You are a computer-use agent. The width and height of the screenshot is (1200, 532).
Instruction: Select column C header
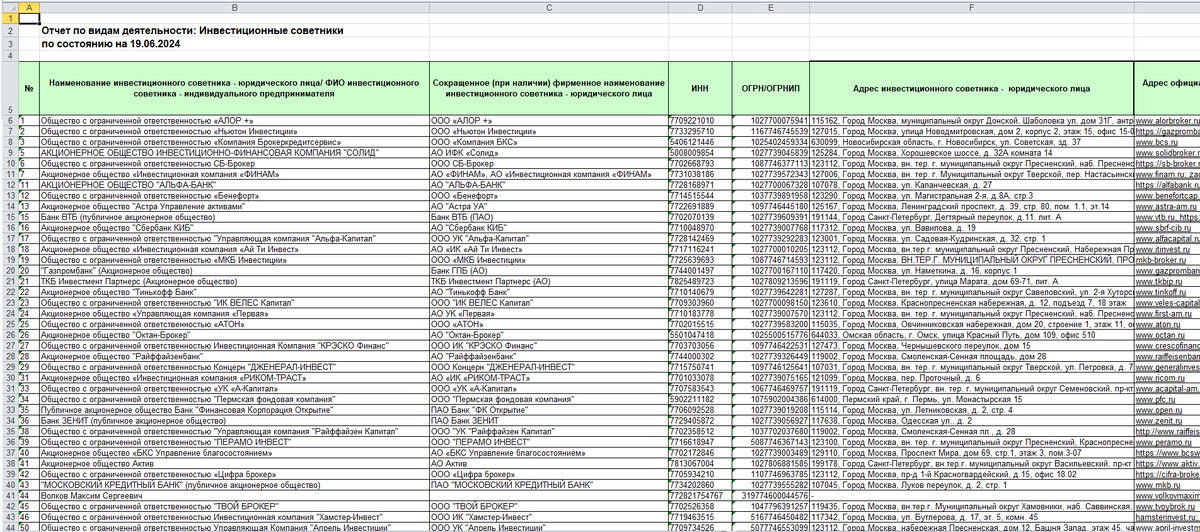547,8
